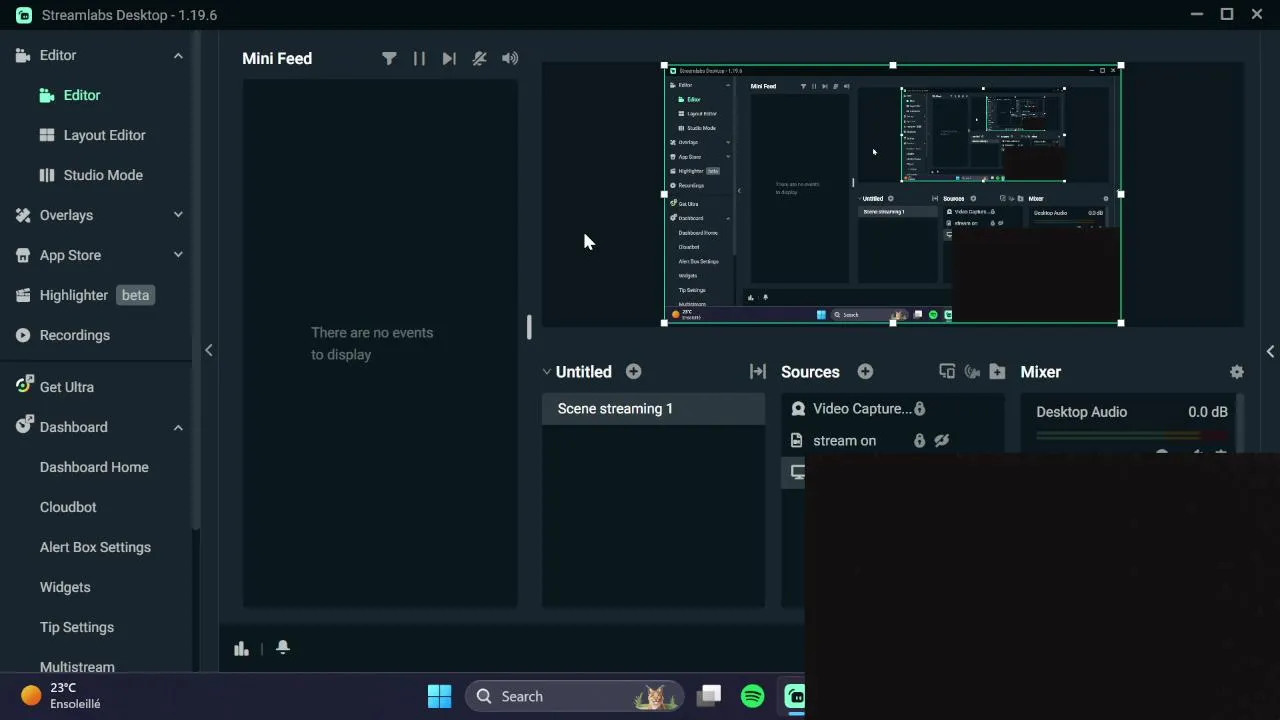Open Multistream
This screenshot has height=720, width=1280.
(77, 665)
